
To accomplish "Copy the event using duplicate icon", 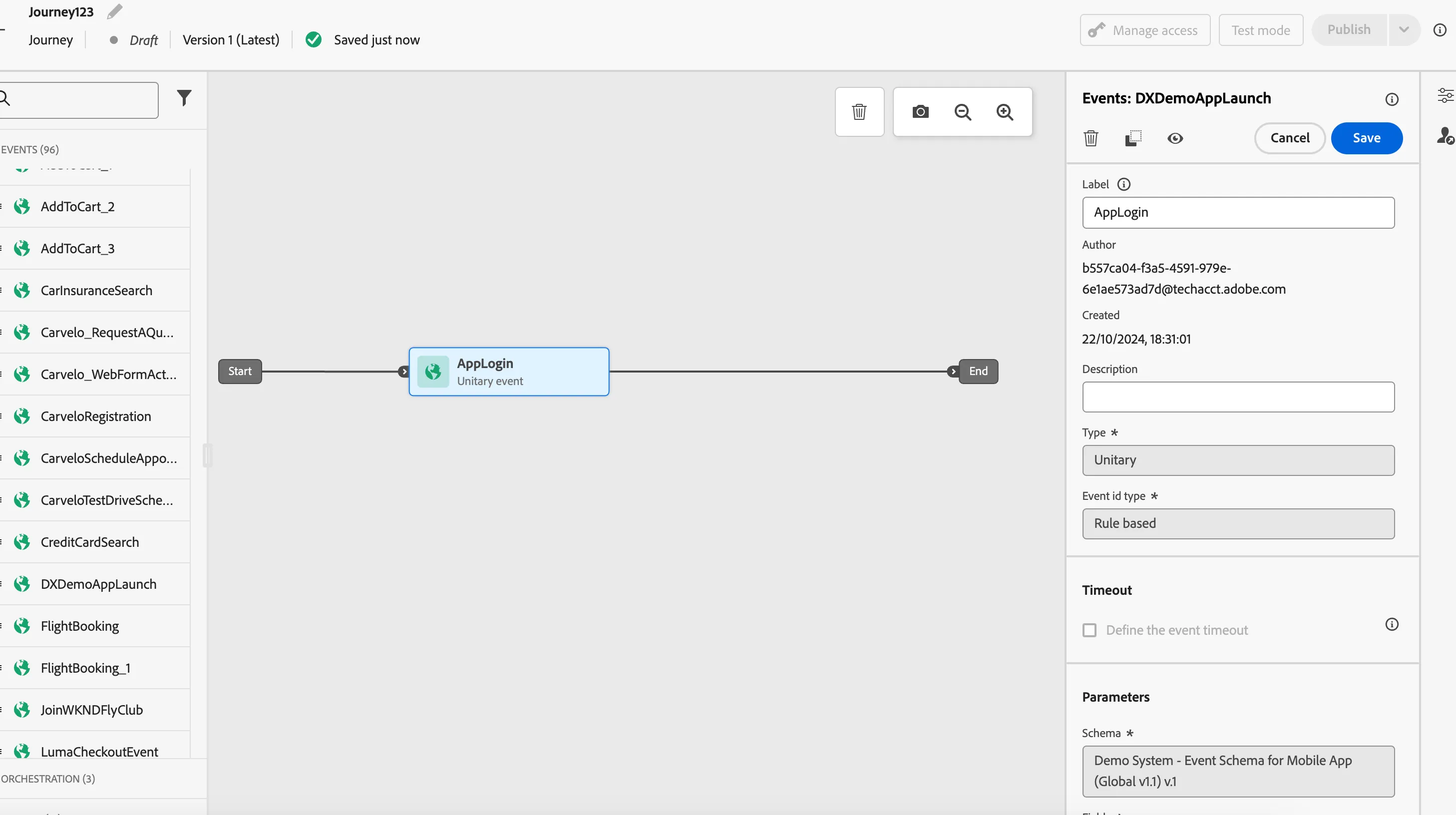I will [1133, 138].
